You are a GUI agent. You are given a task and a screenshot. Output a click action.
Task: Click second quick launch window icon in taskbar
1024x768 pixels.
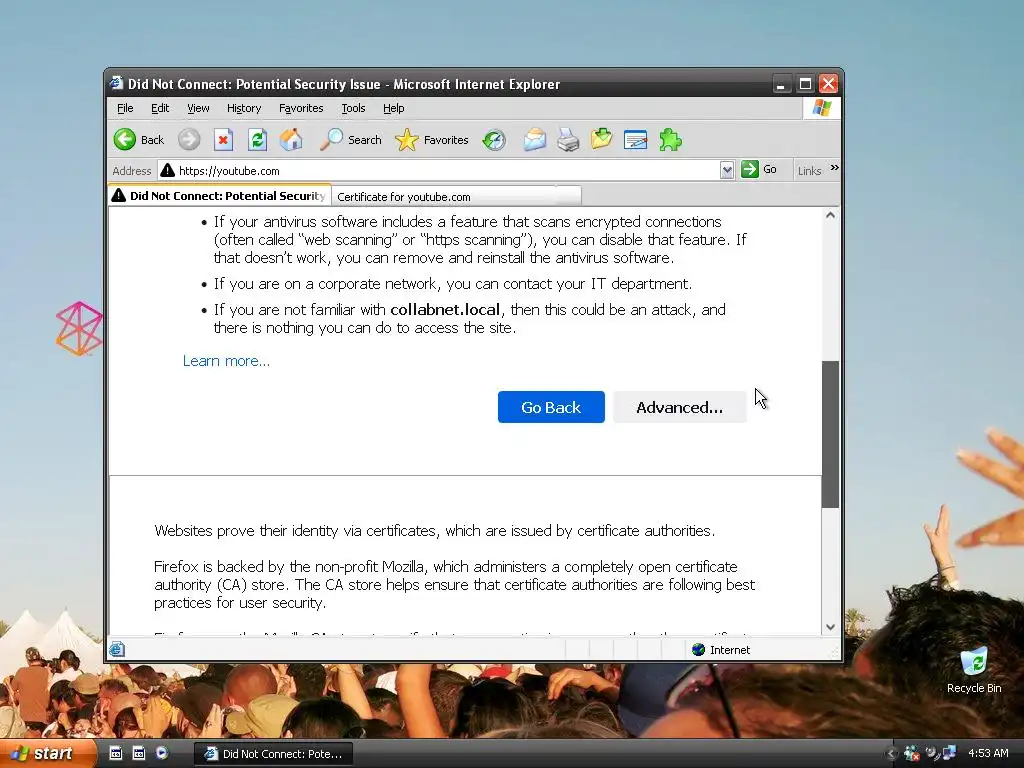[139, 753]
